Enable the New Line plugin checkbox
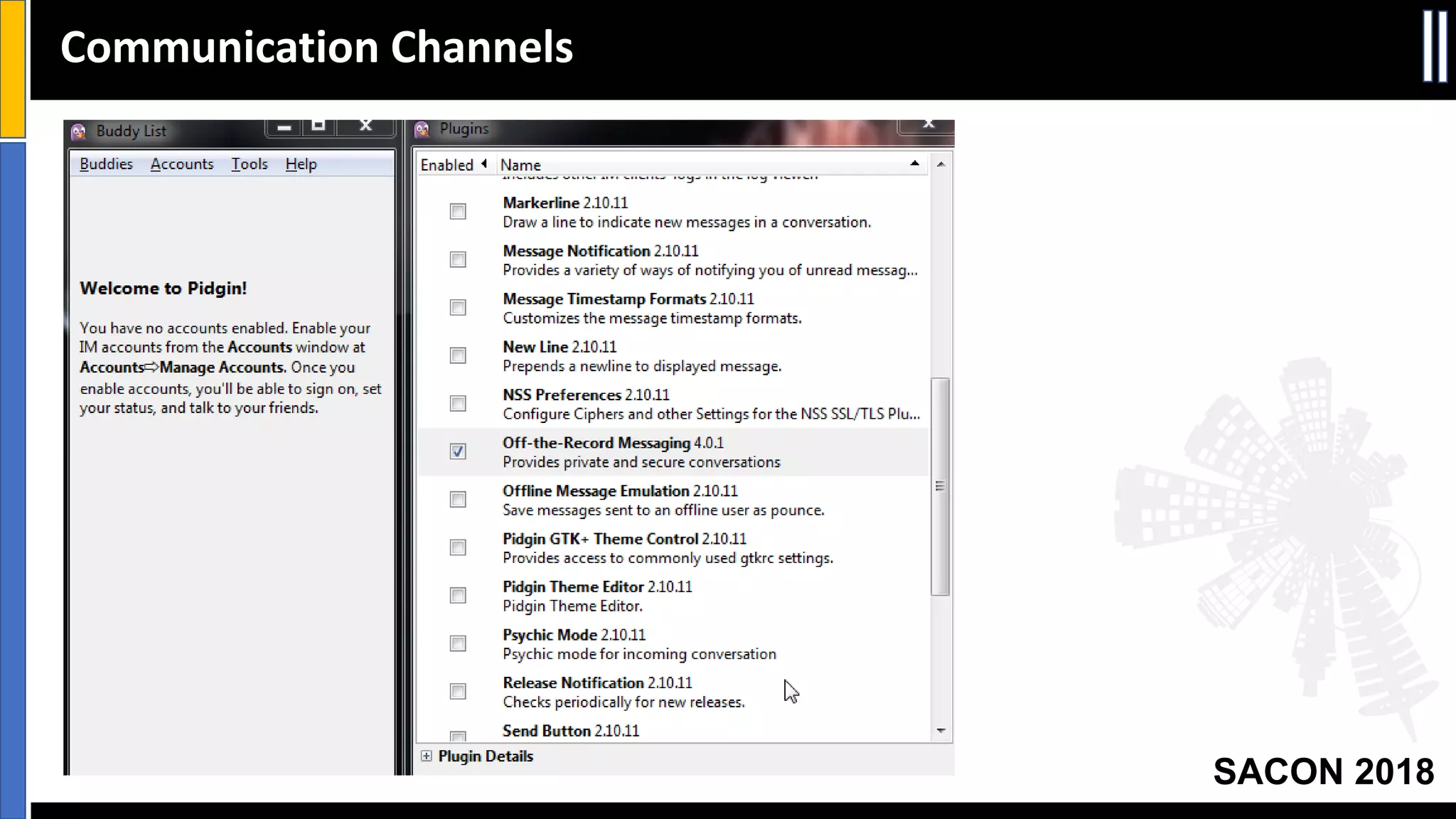1456x819 pixels. click(458, 355)
